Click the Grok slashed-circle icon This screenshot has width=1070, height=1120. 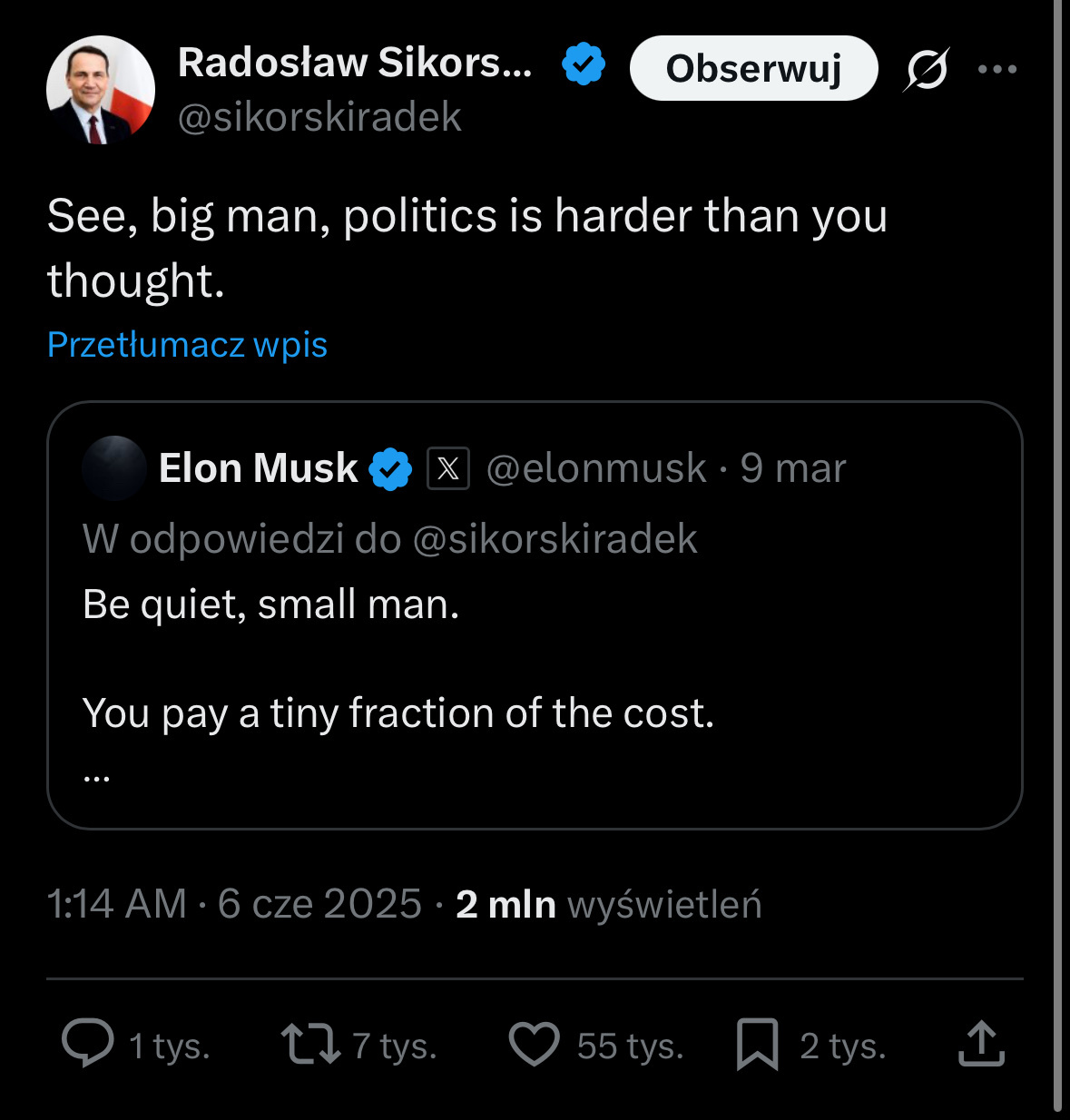pyautogui.click(x=926, y=69)
